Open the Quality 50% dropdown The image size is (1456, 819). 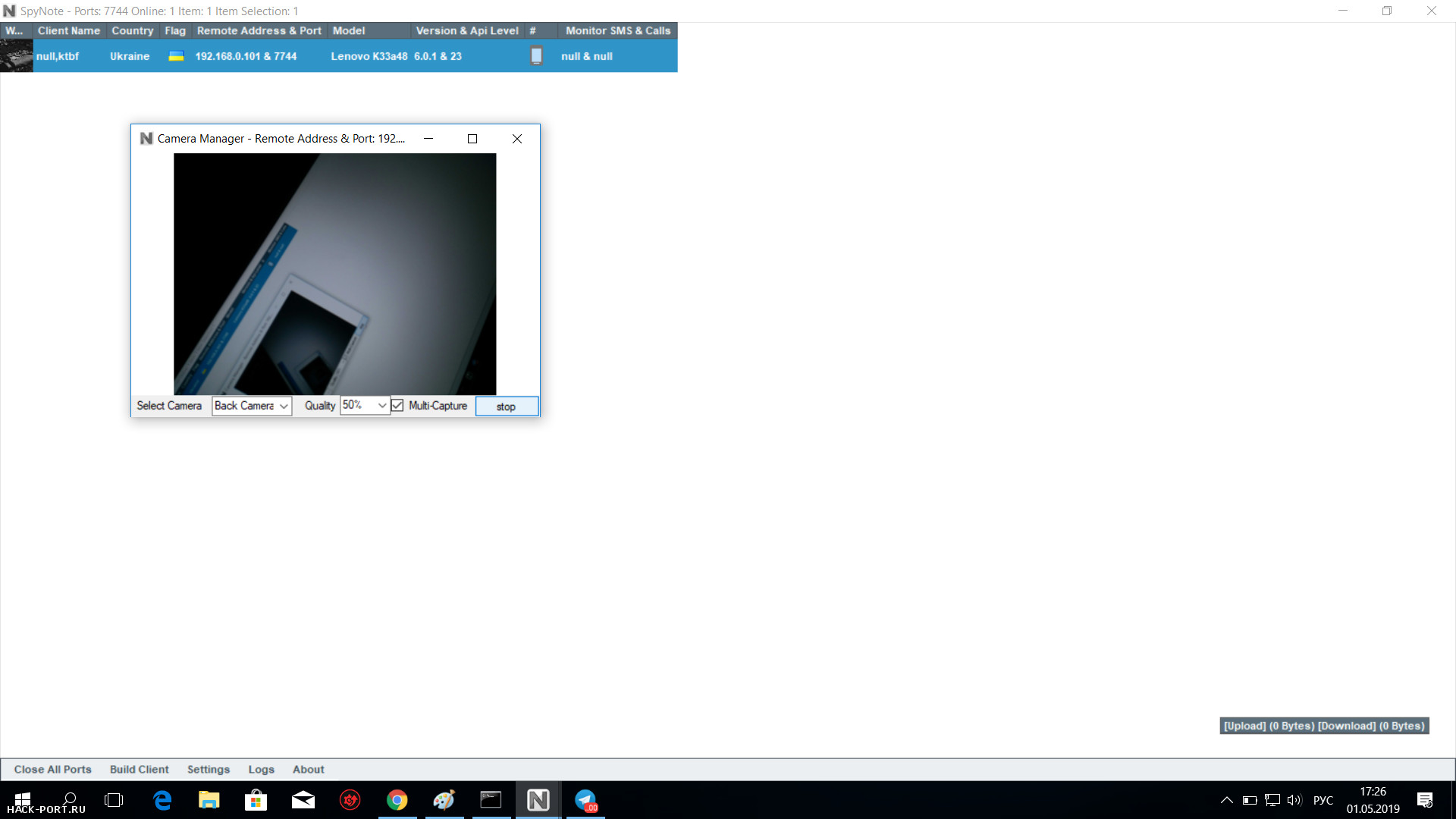tap(365, 405)
